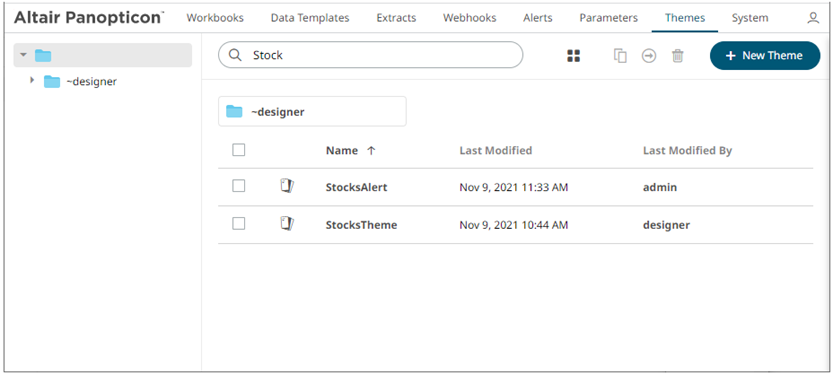Click the move theme arrow icon
The height and width of the screenshot is (375, 833).
649,56
